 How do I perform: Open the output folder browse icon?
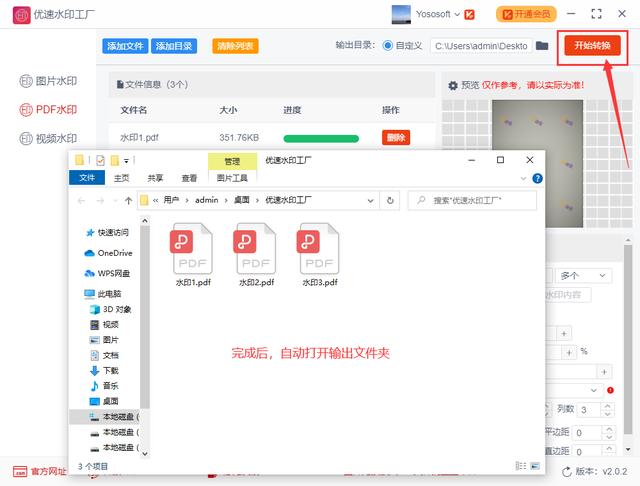(542, 45)
